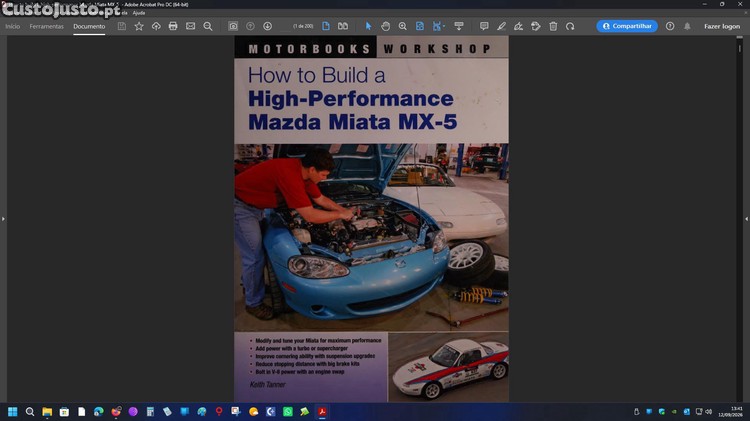Go to next page arrow
The image size is (750, 421).
(267, 26)
